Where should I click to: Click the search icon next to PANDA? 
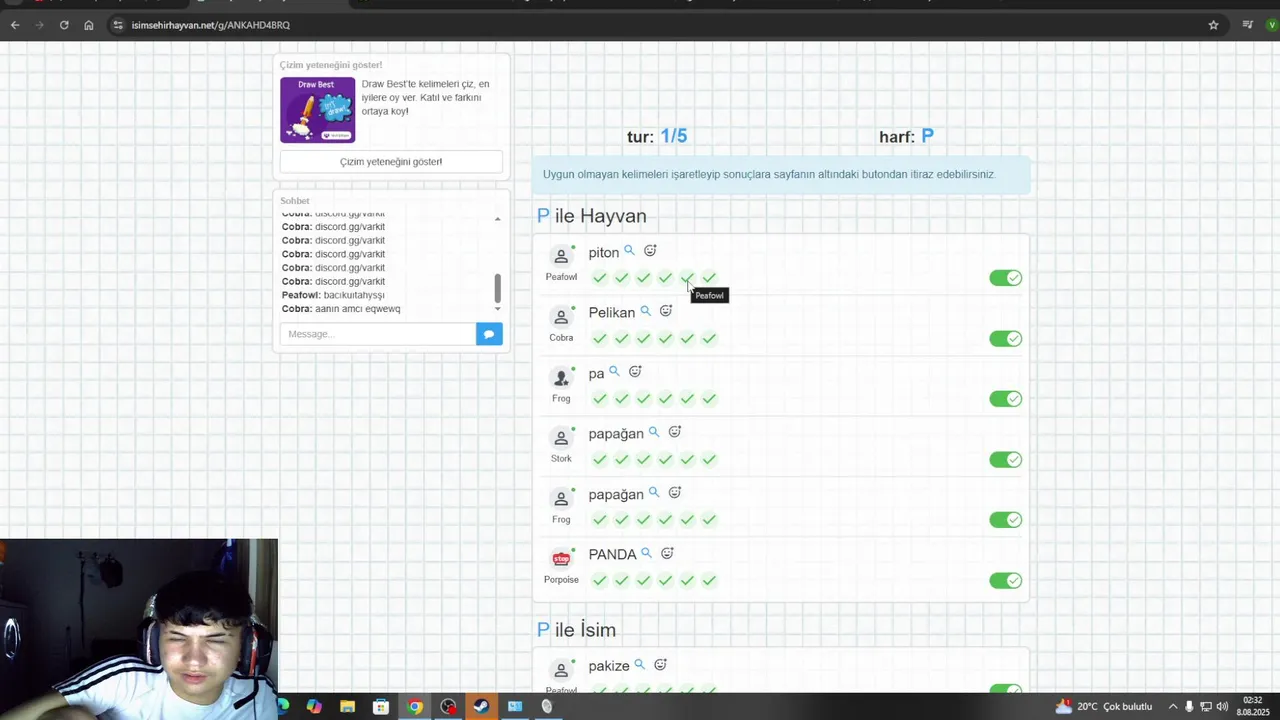[x=646, y=553]
